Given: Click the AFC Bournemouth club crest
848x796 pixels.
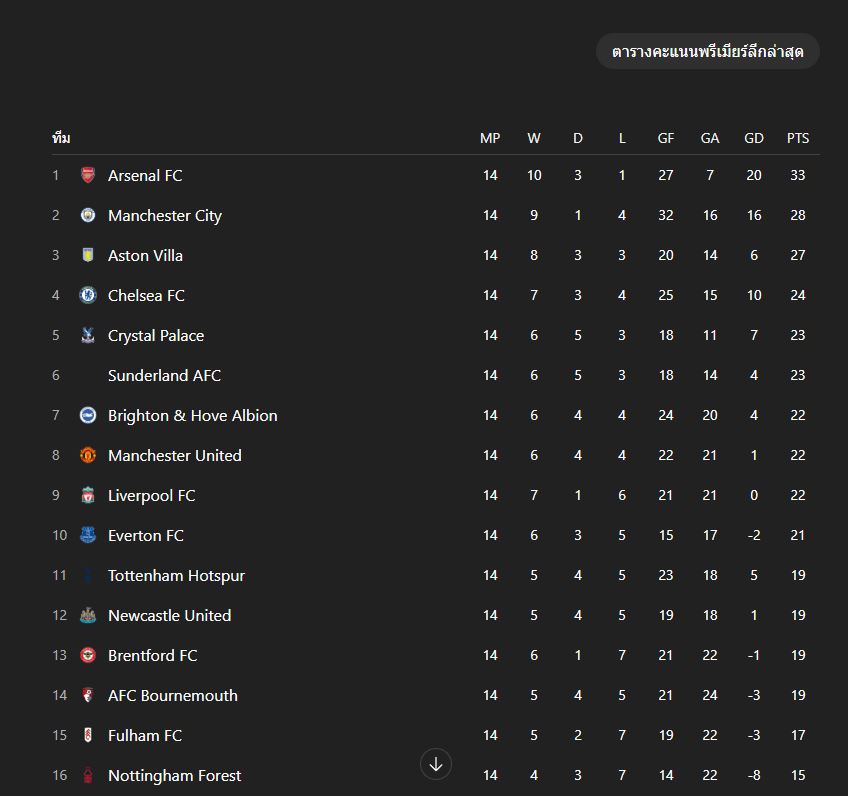Looking at the screenshot, I should (88, 695).
